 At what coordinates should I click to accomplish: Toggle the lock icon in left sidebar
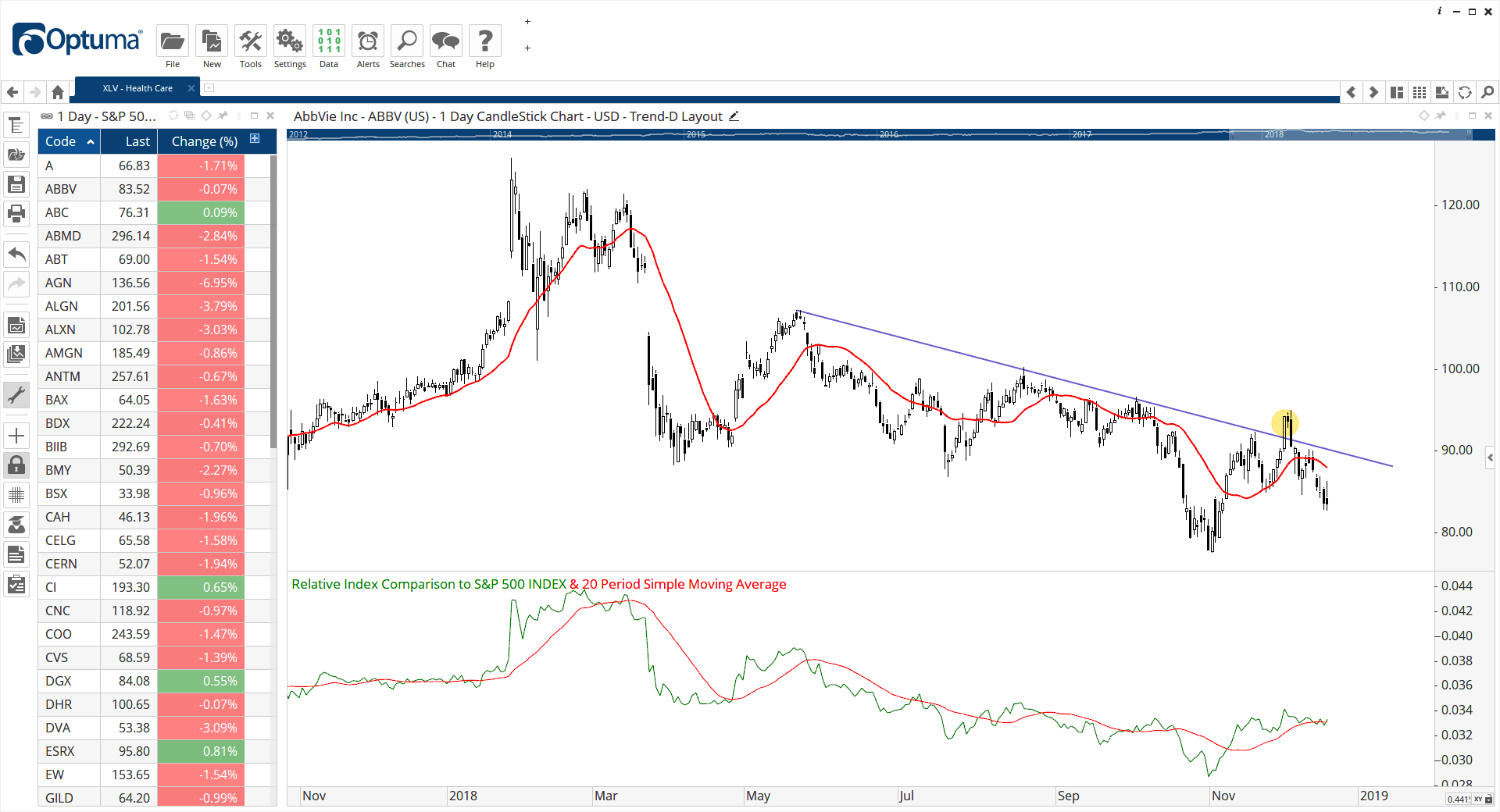[16, 465]
